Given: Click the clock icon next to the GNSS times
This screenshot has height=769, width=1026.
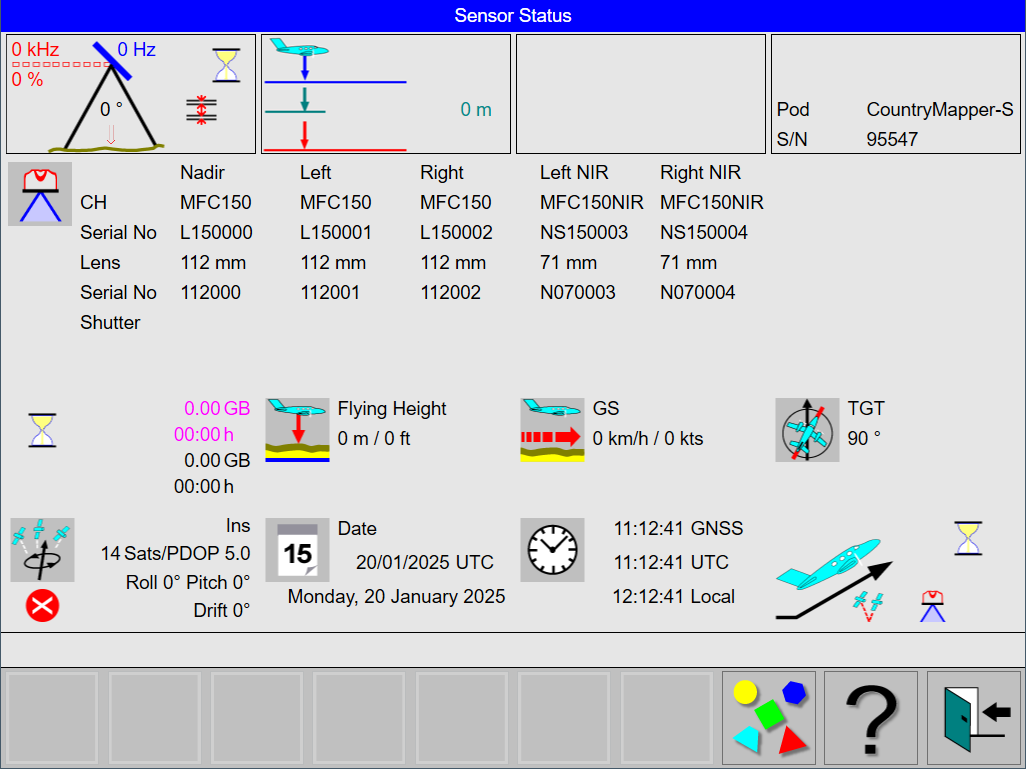Looking at the screenshot, I should (x=553, y=550).
